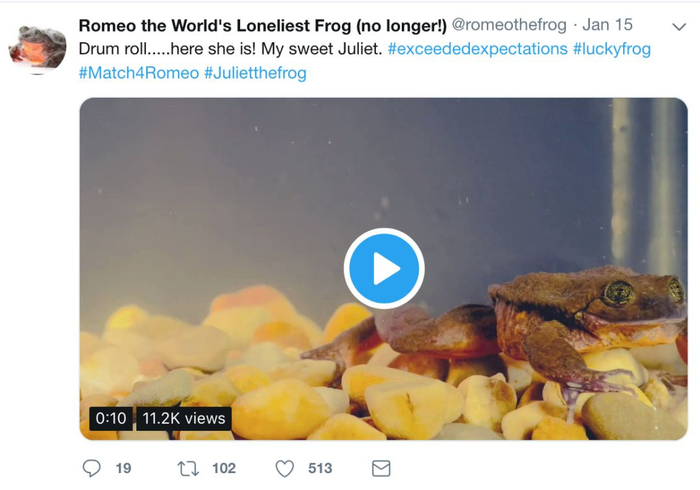The image size is (700, 490).
Task: Click the envelope direct message icon
Action: [x=381, y=468]
